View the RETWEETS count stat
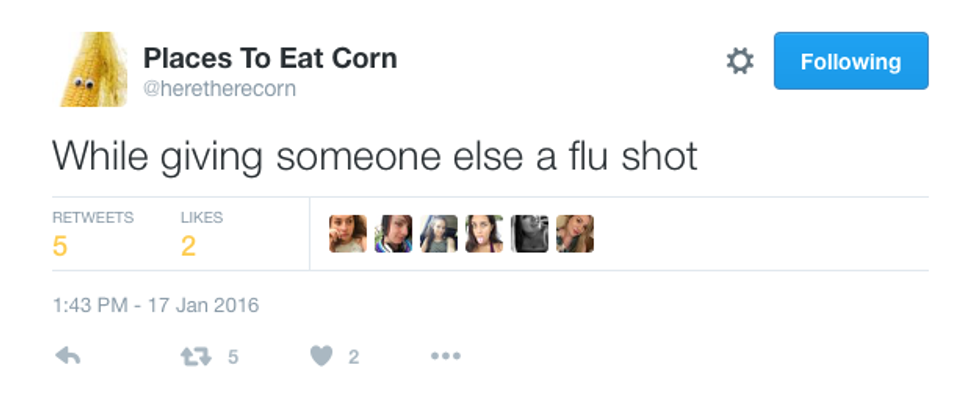 coord(92,233)
